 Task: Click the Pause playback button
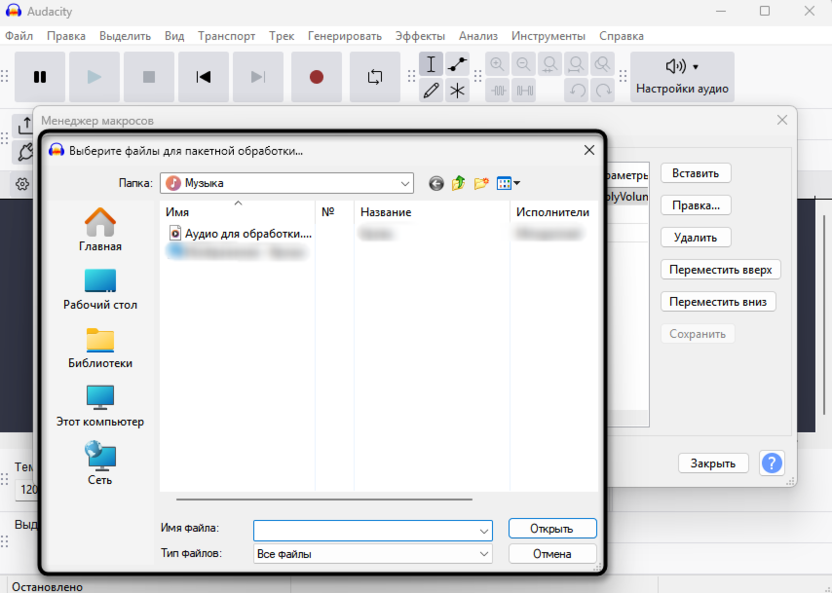(x=40, y=77)
